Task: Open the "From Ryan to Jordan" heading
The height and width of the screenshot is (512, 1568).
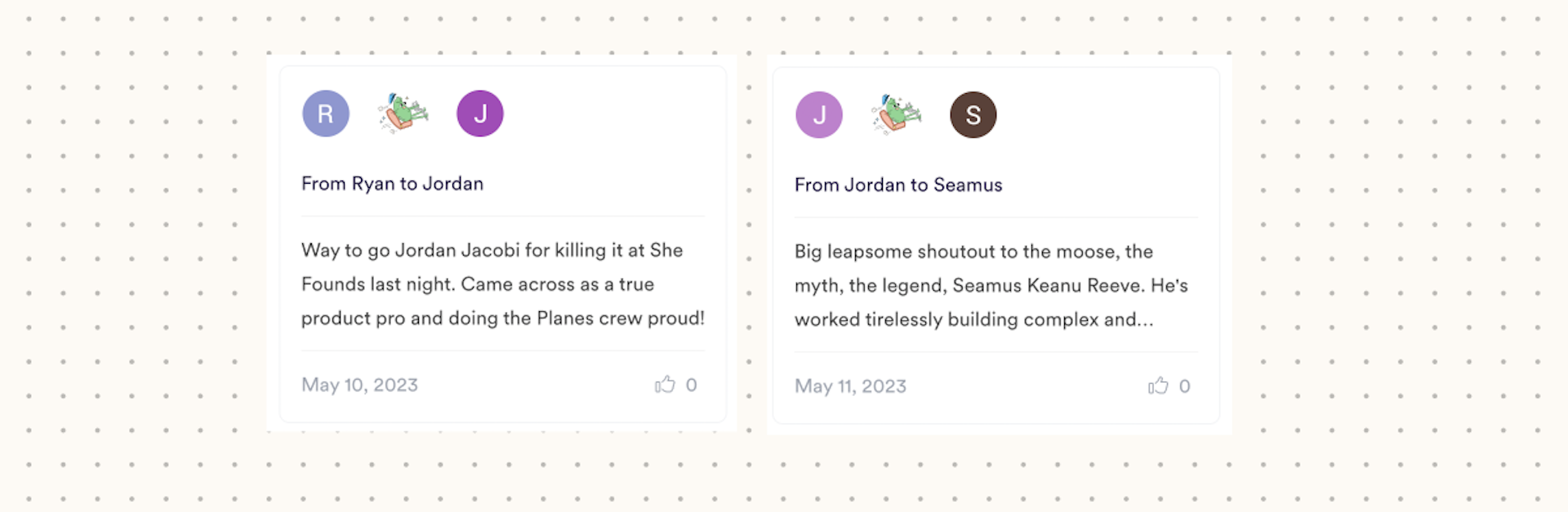Action: (392, 184)
